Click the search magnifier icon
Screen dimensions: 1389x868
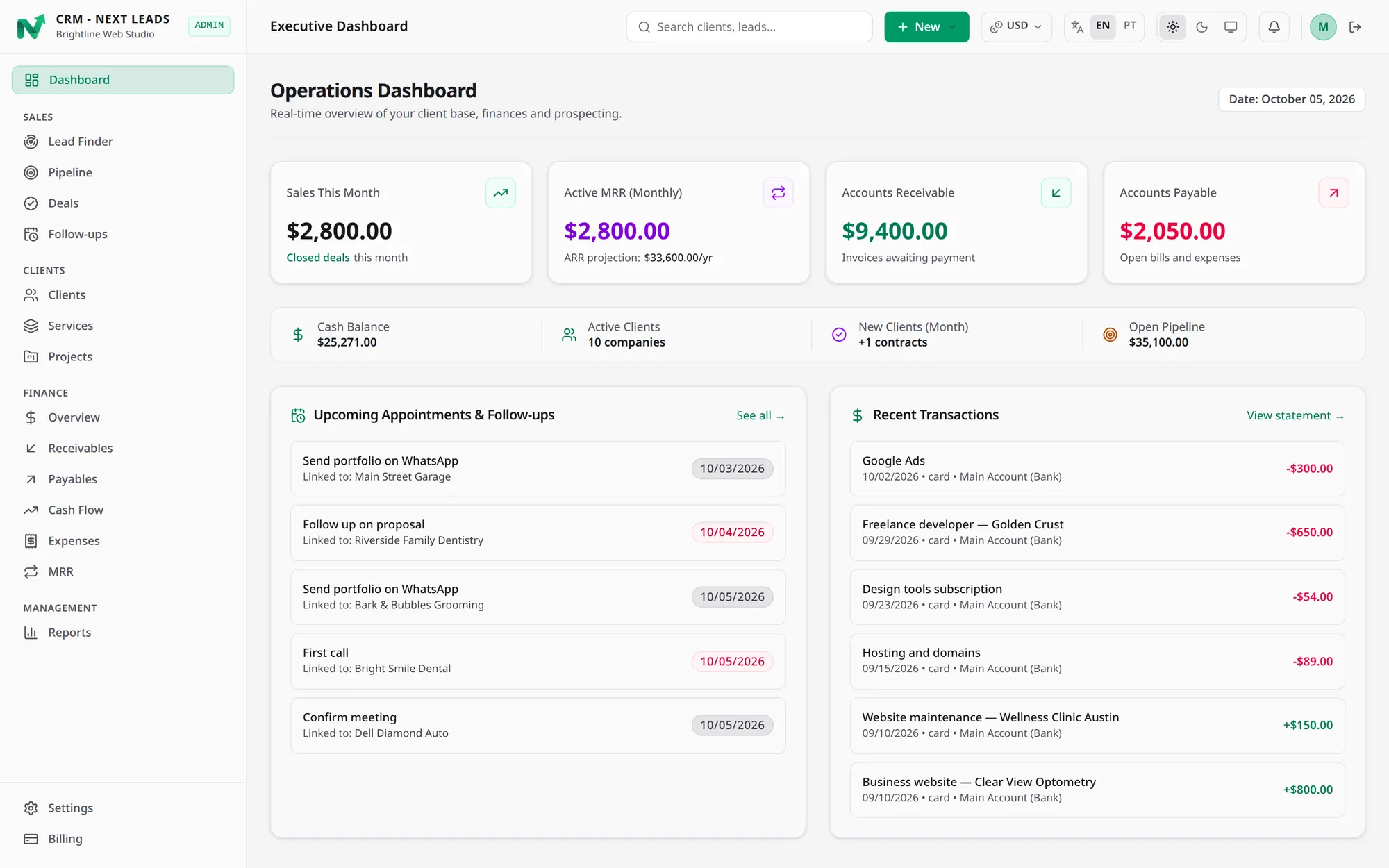pyautogui.click(x=644, y=27)
